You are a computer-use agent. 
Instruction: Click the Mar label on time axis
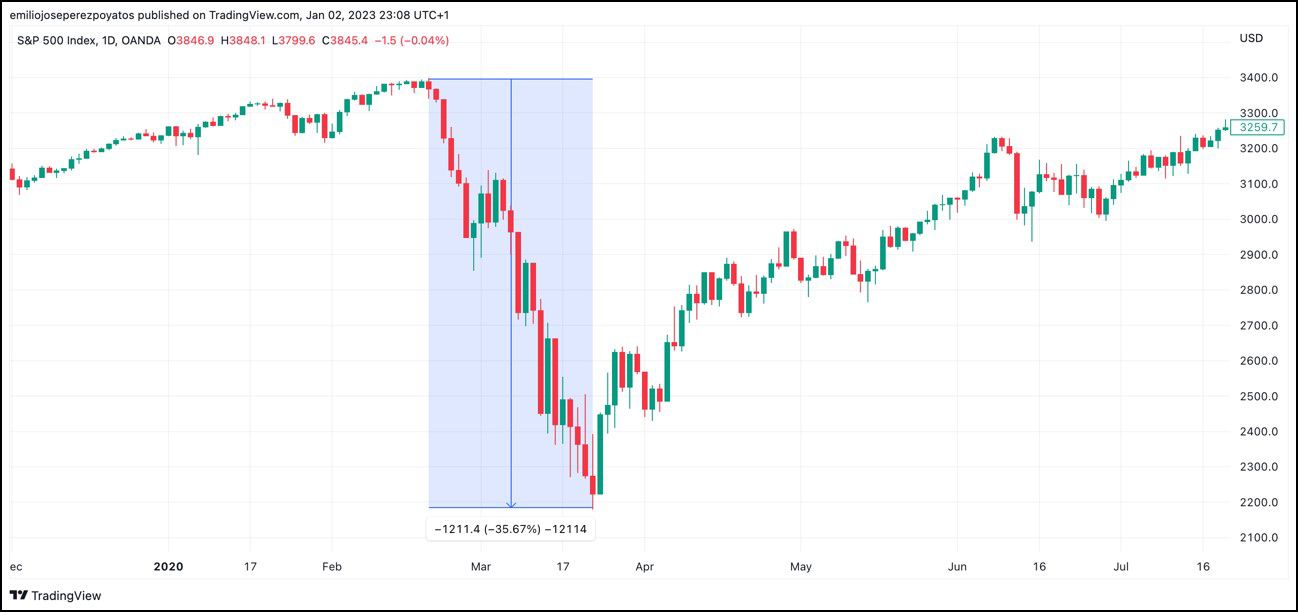pyautogui.click(x=481, y=567)
